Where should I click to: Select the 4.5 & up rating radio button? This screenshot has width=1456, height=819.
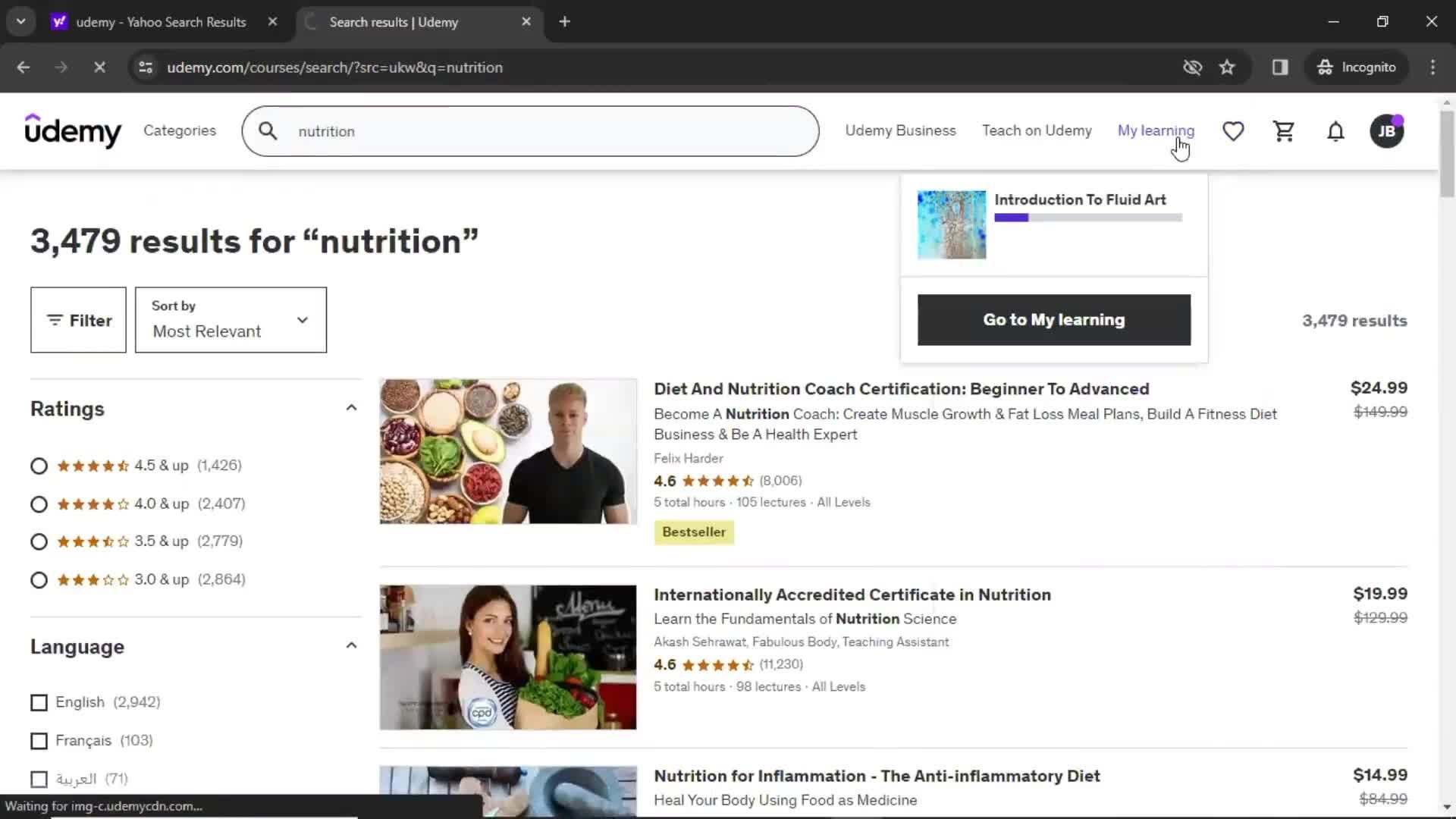click(39, 465)
